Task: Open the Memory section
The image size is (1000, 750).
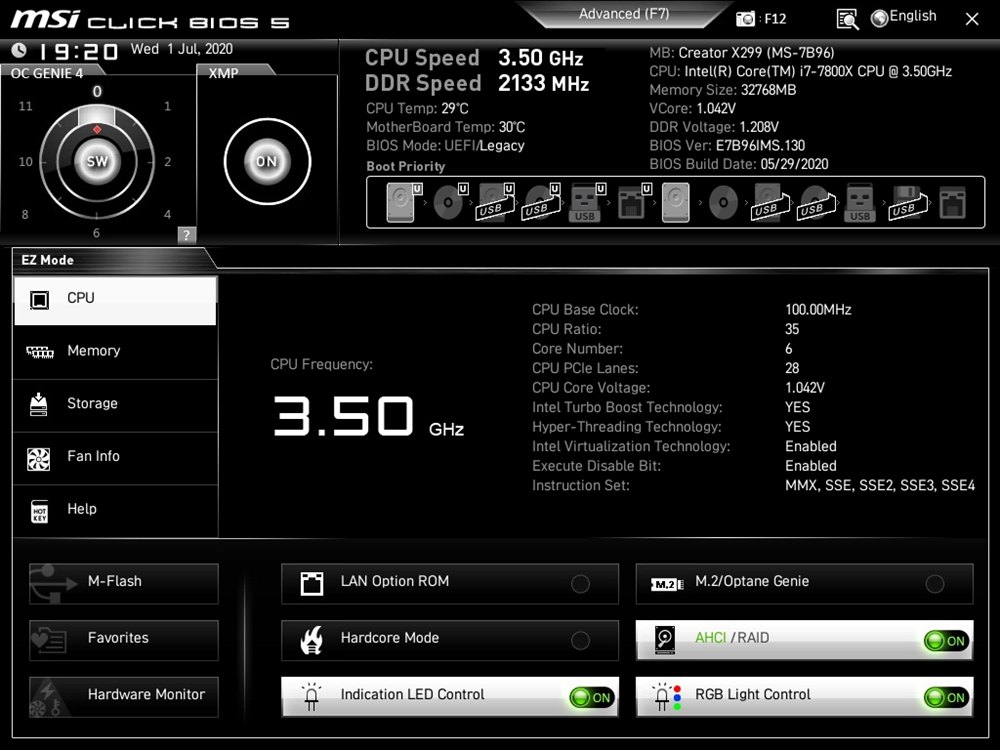Action: point(115,352)
